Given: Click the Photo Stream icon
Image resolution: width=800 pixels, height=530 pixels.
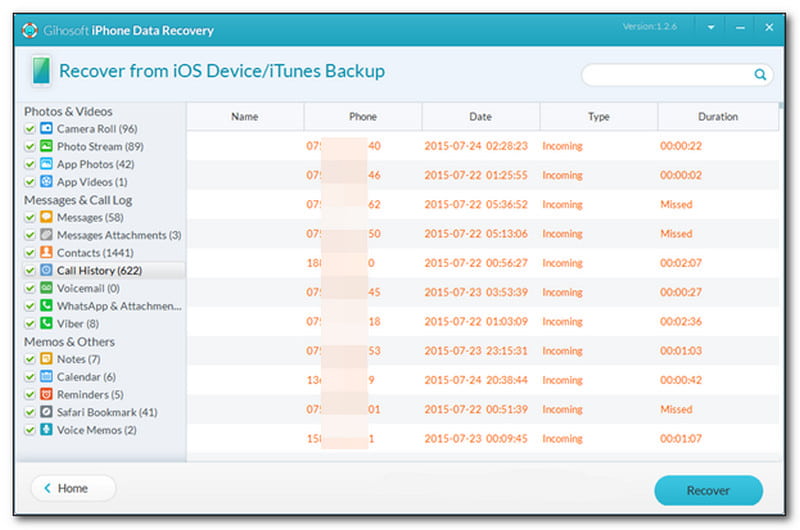Looking at the screenshot, I should click(46, 147).
